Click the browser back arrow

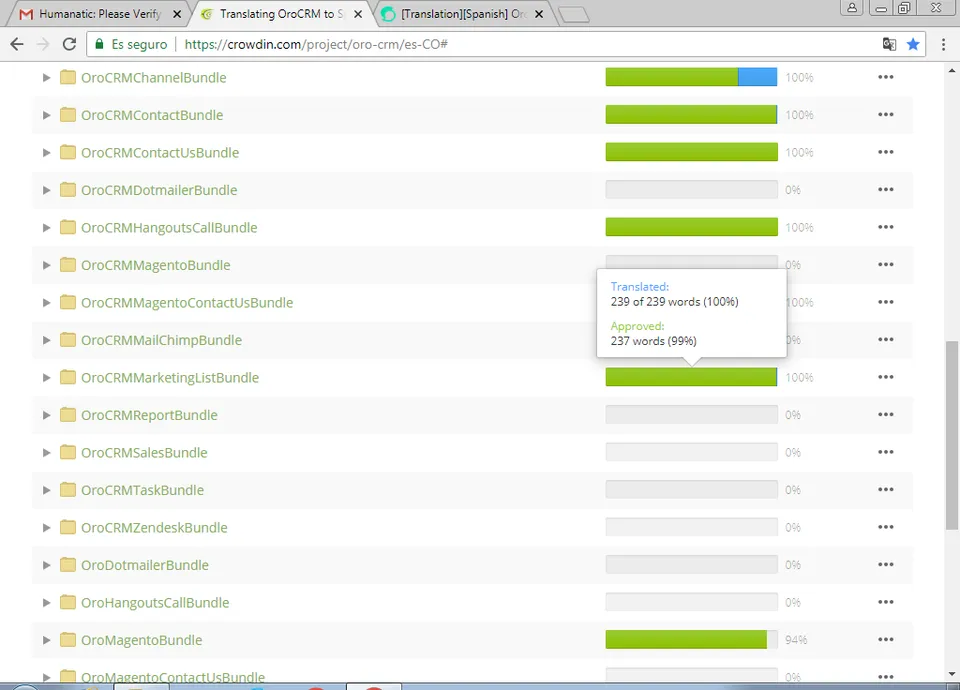point(17,44)
